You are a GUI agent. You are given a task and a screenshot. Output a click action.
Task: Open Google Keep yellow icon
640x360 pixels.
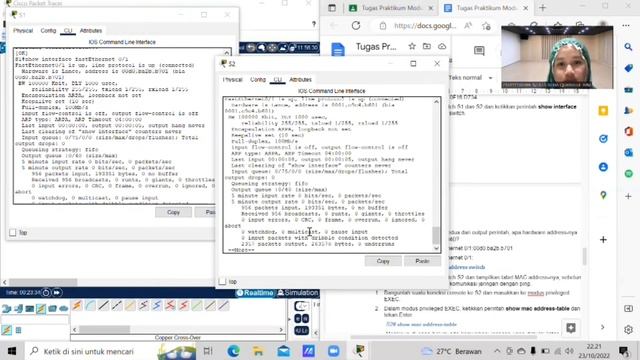click(603, 111)
